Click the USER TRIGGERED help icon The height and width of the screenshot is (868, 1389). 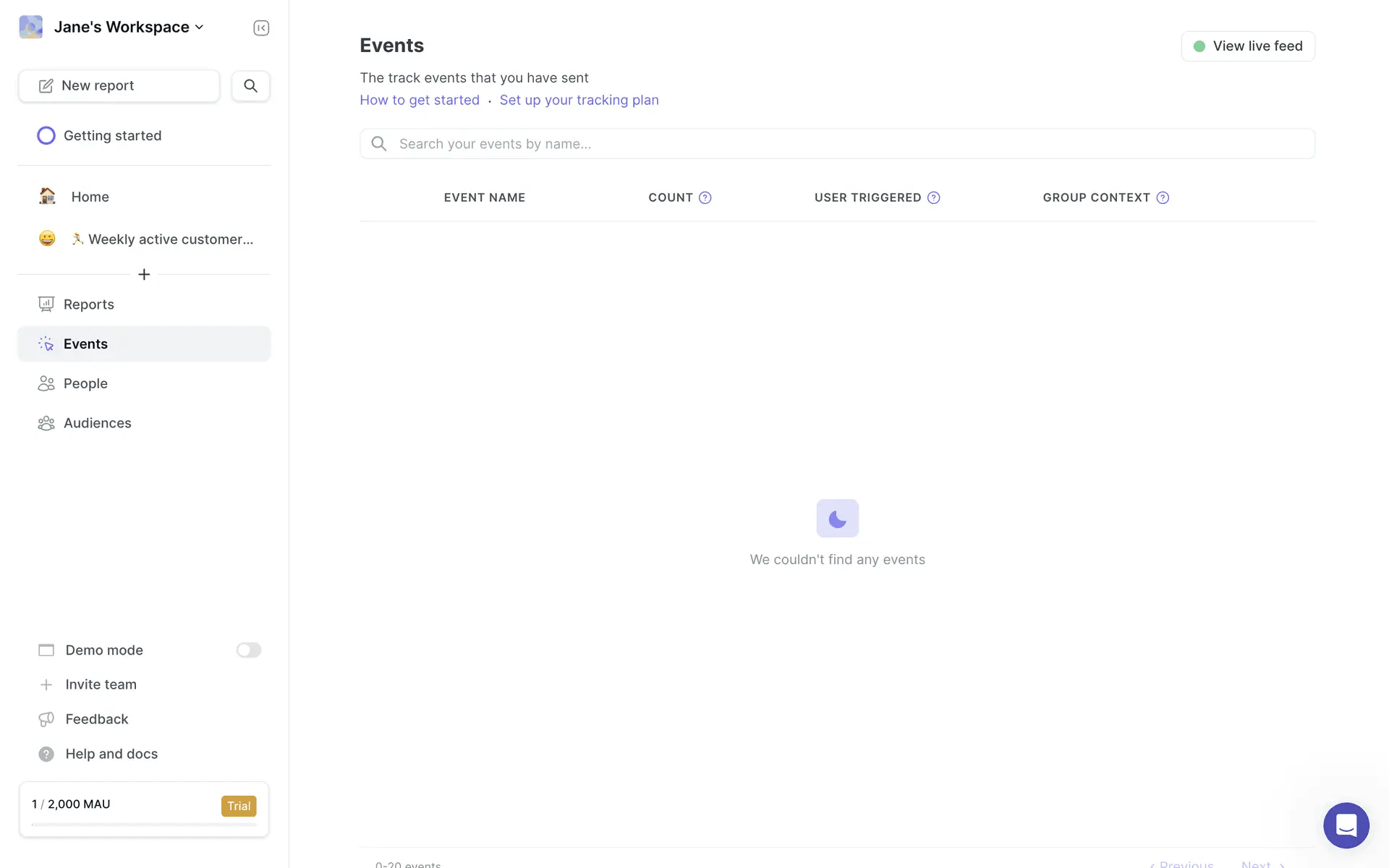(934, 197)
